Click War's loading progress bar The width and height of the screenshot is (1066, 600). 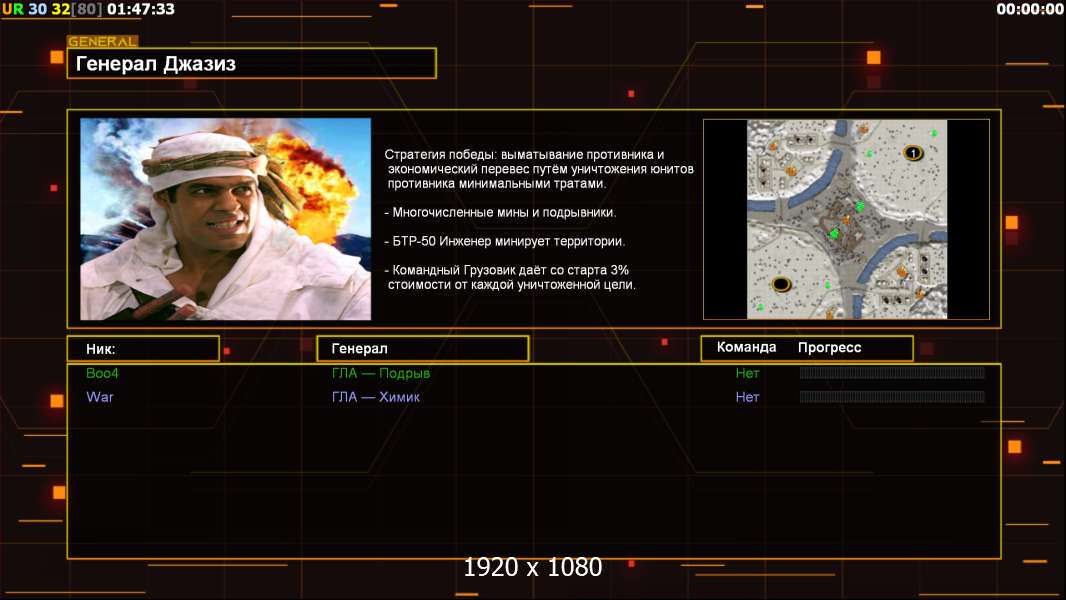(892, 396)
